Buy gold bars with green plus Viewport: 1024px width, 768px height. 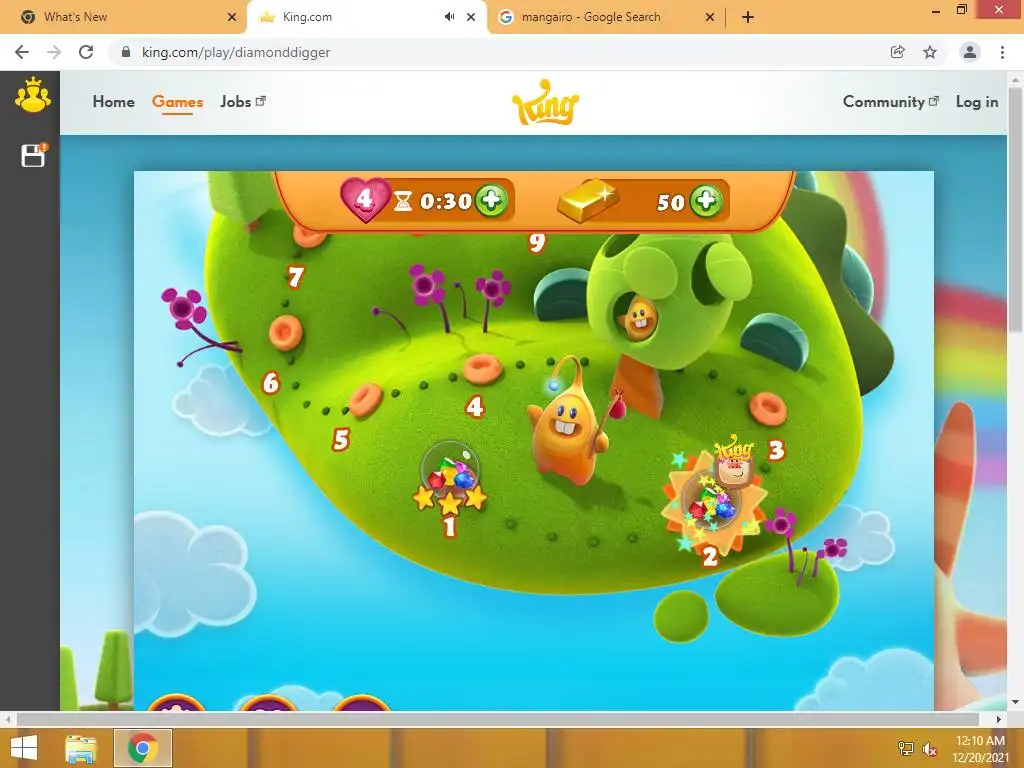[x=706, y=200]
